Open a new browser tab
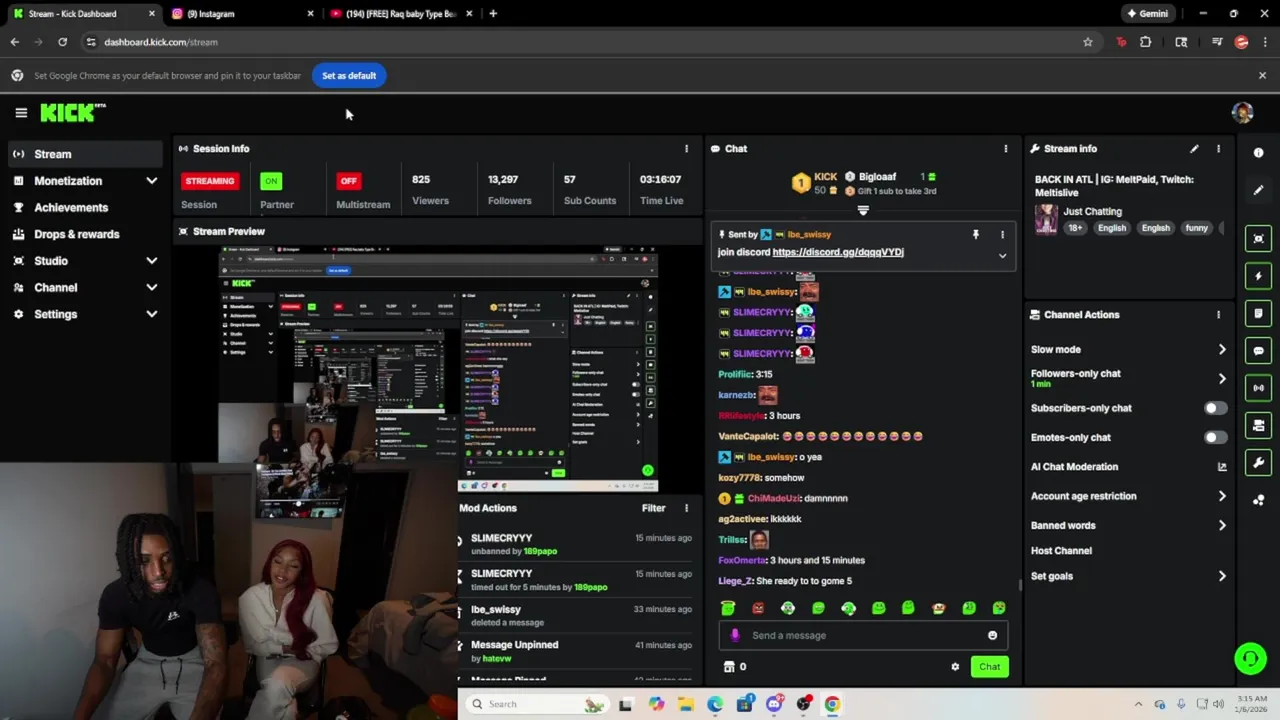 point(493,14)
